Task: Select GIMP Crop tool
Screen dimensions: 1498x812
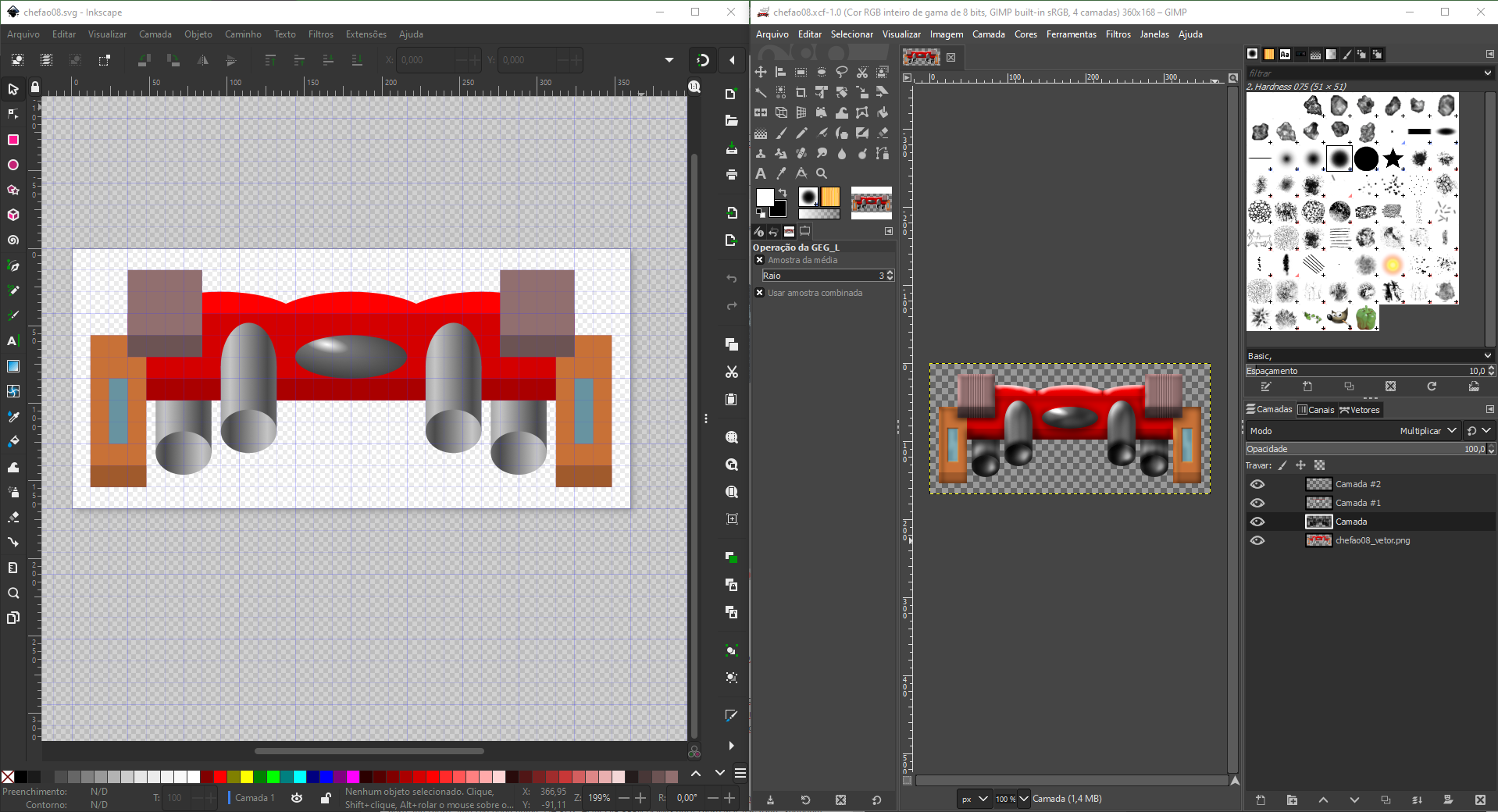Action: click(x=801, y=92)
